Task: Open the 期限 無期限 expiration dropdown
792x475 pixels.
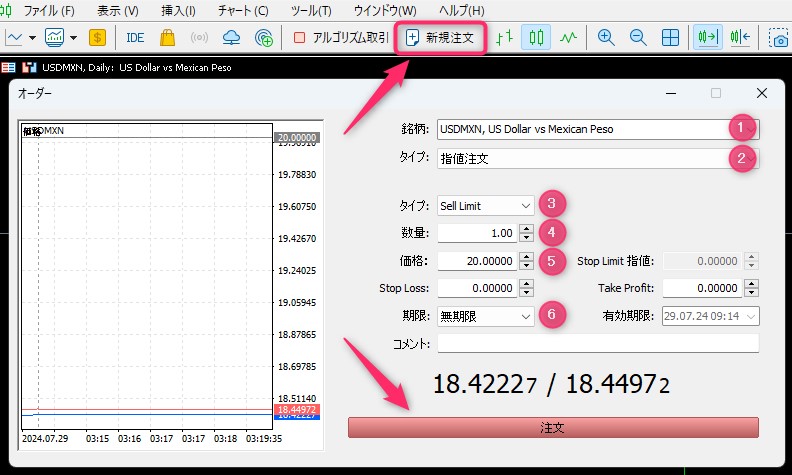Action: pyautogui.click(x=485, y=316)
